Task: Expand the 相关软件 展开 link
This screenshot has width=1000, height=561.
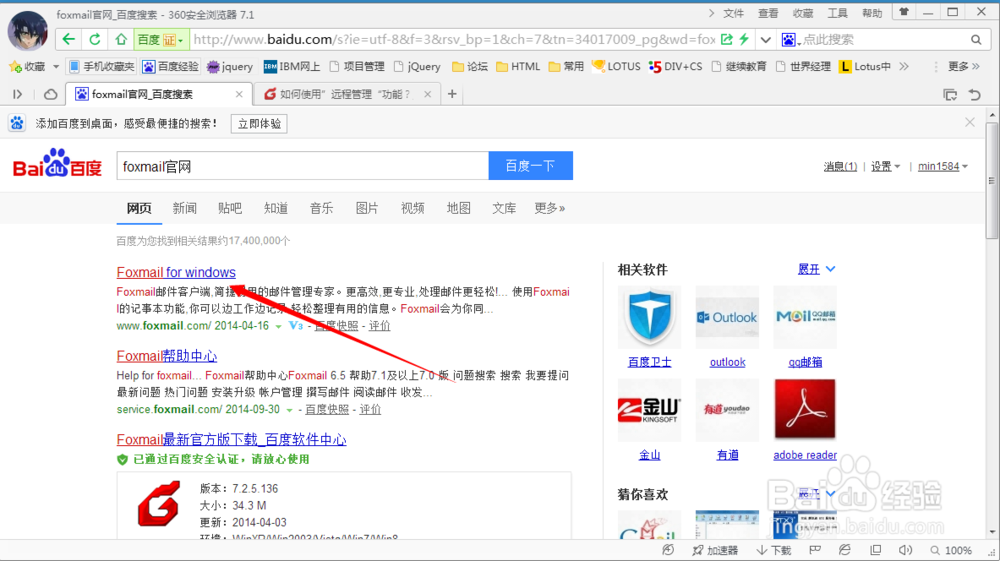Action: click(x=816, y=269)
